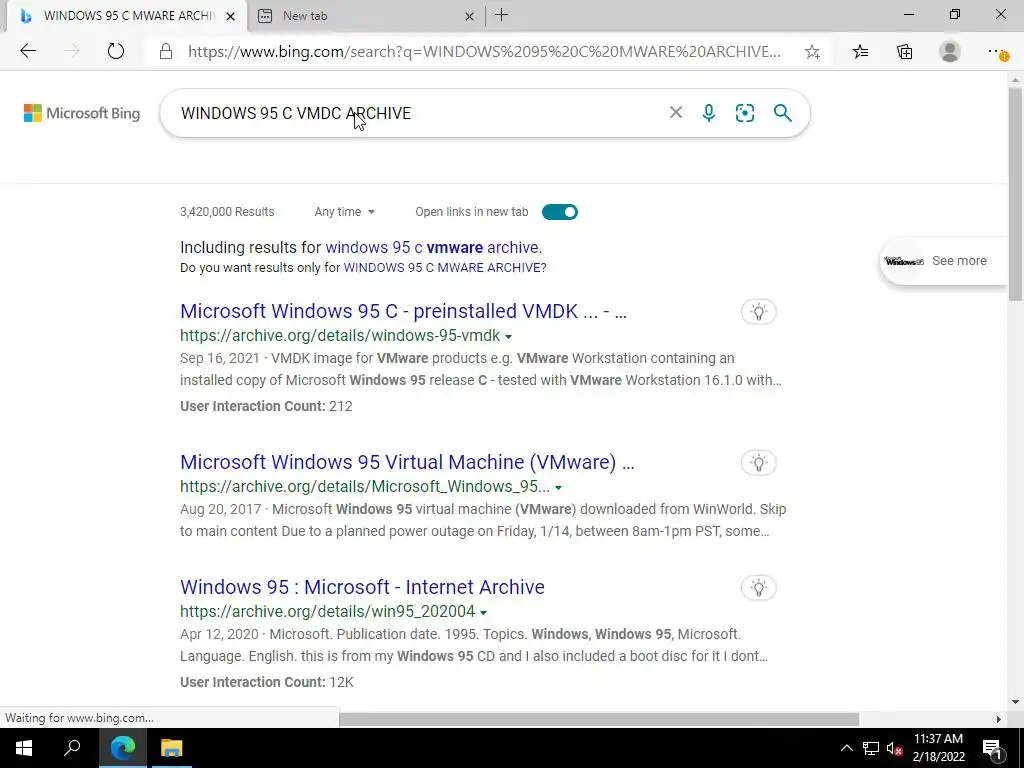Open the Collections icon
The image size is (1024, 768).
[905, 52]
